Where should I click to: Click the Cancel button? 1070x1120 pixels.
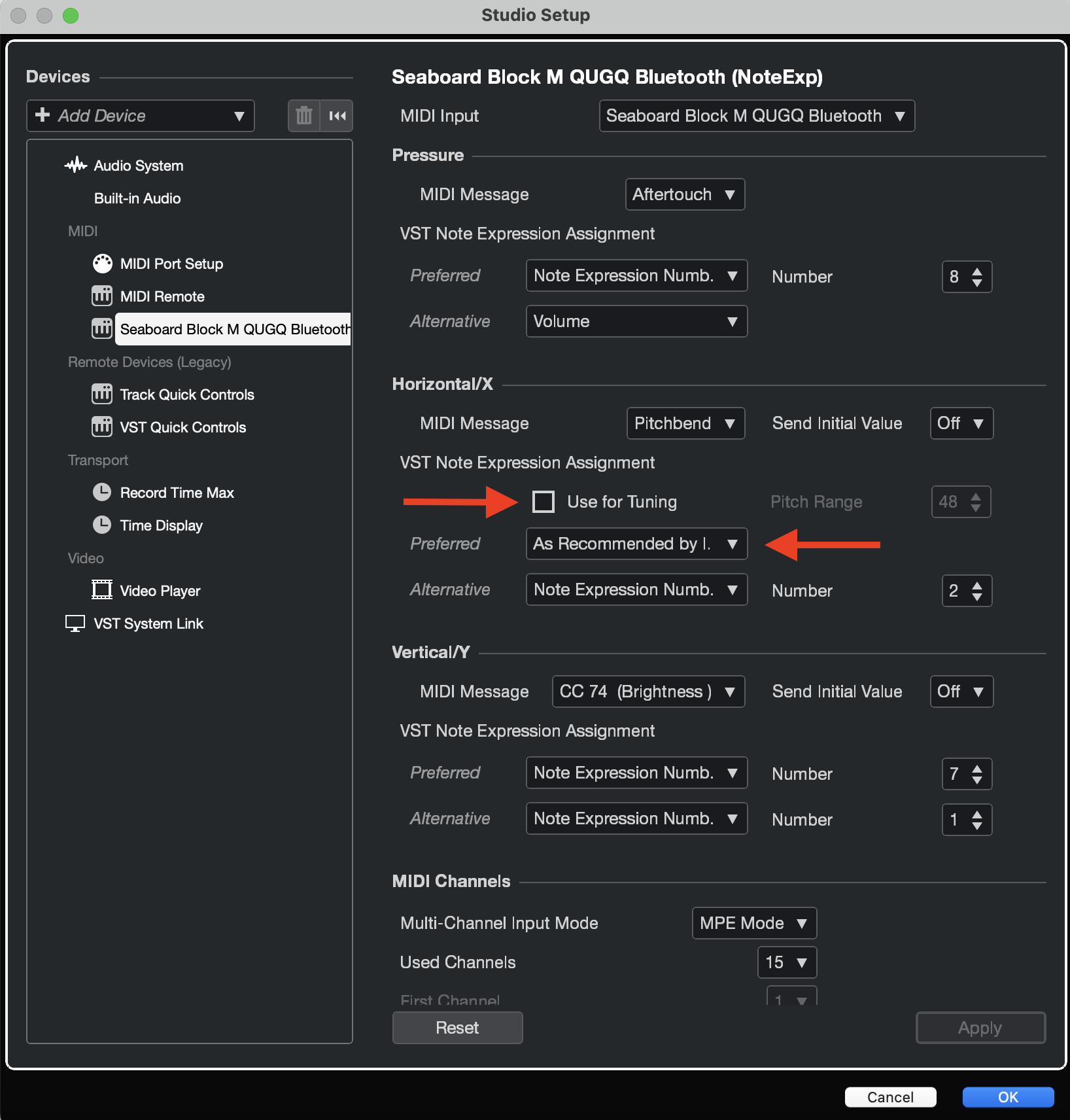coord(890,1097)
